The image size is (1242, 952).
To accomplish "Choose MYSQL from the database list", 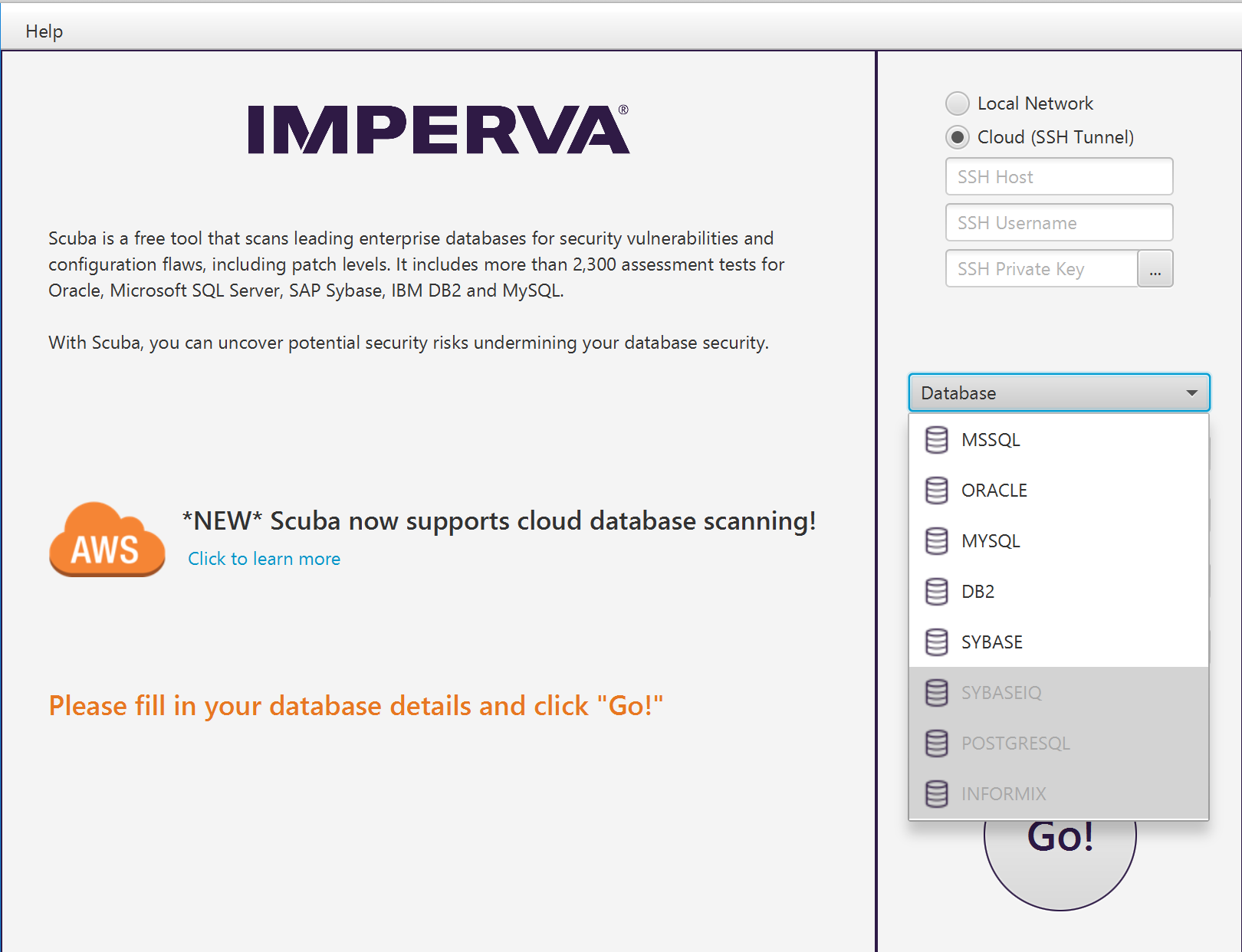I will (1059, 541).
